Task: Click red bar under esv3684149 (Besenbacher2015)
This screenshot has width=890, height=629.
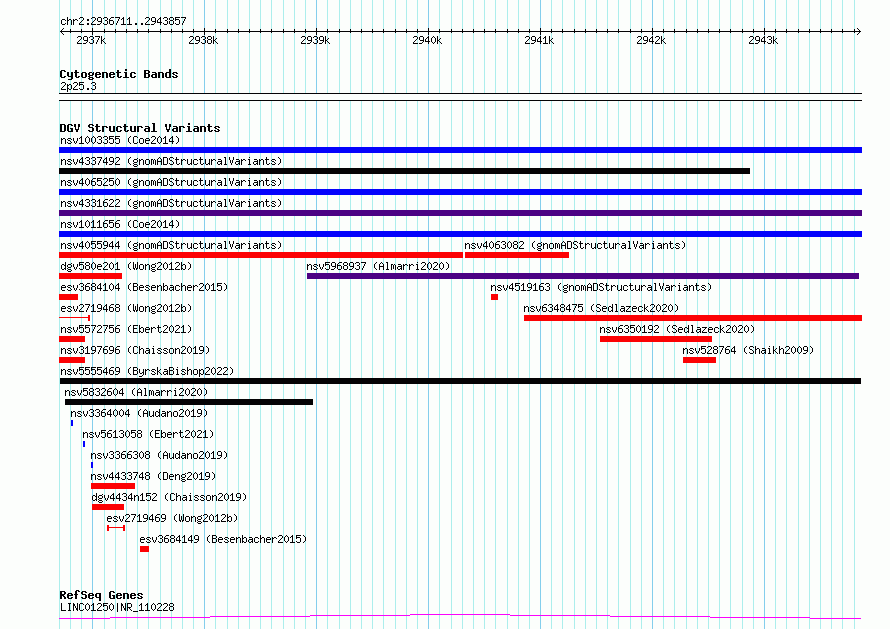Action: (144, 549)
